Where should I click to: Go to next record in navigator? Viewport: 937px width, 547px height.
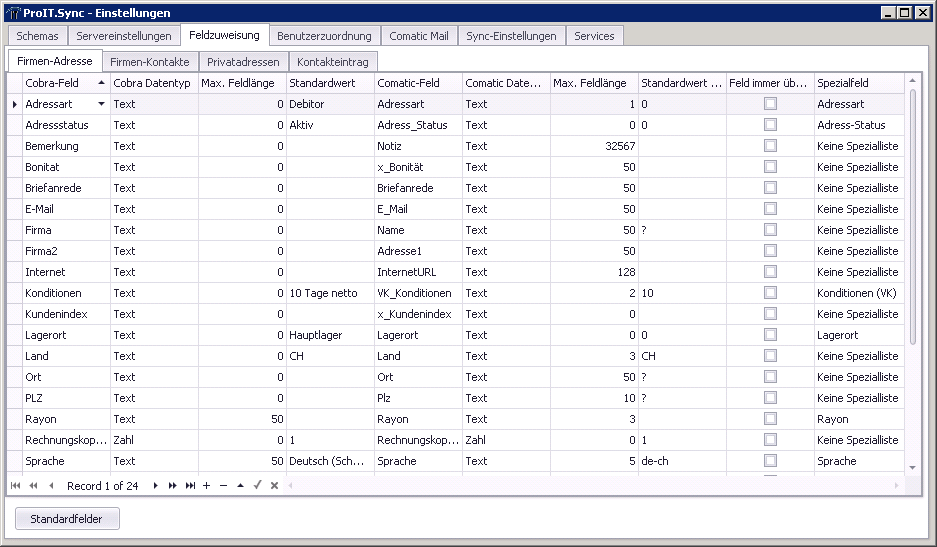[x=155, y=485]
